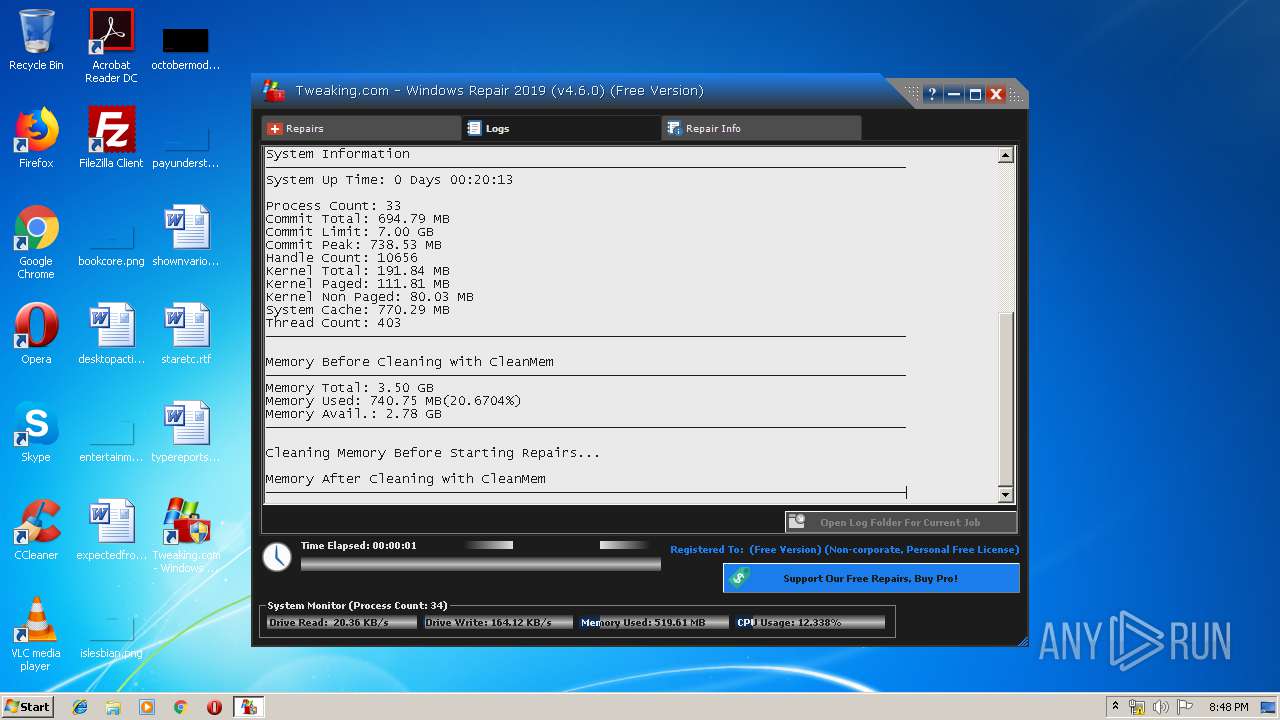Select the Google Chrome desktop icon
Screen dimensions: 1280x720
(x=36, y=242)
